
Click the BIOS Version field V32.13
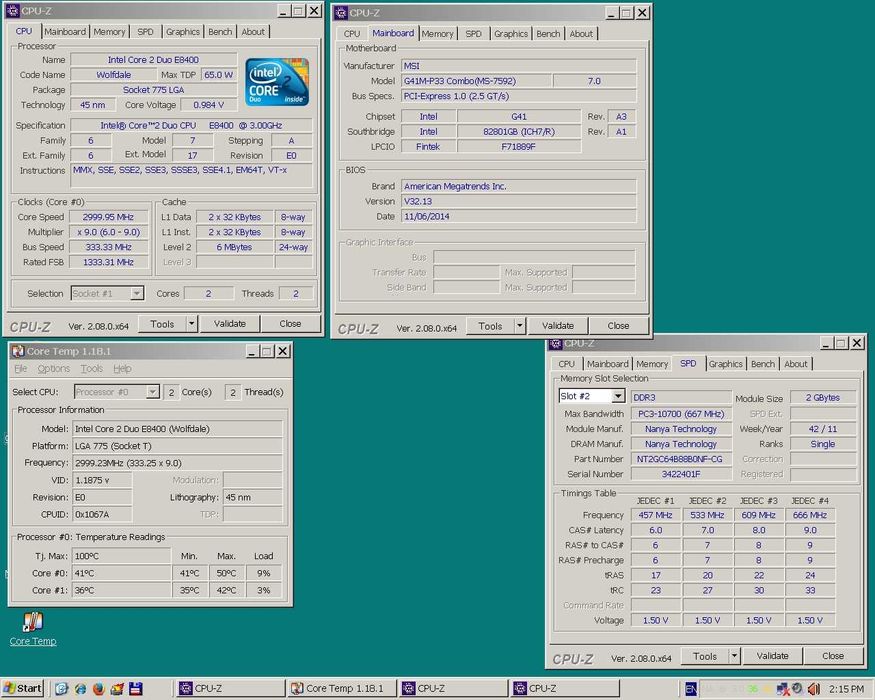pos(518,201)
